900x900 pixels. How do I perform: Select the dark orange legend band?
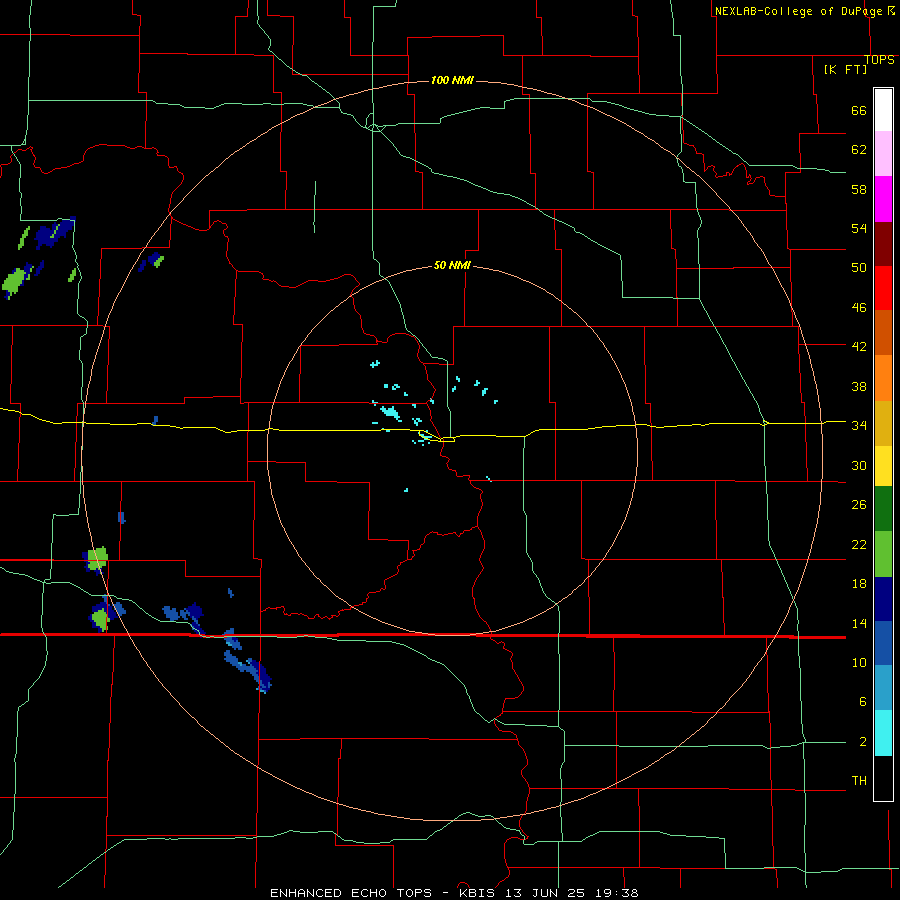883,332
